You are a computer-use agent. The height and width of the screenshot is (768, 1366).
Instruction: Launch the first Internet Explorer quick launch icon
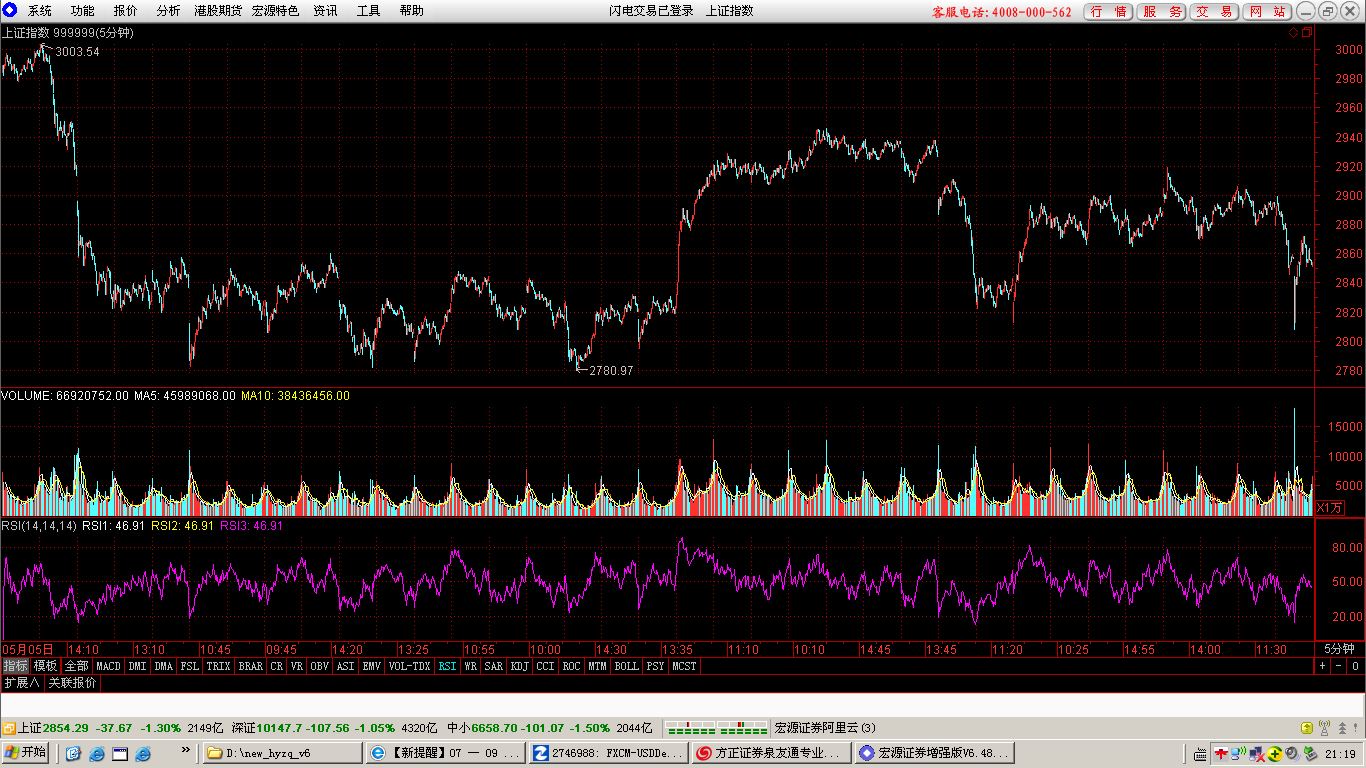pos(97,753)
